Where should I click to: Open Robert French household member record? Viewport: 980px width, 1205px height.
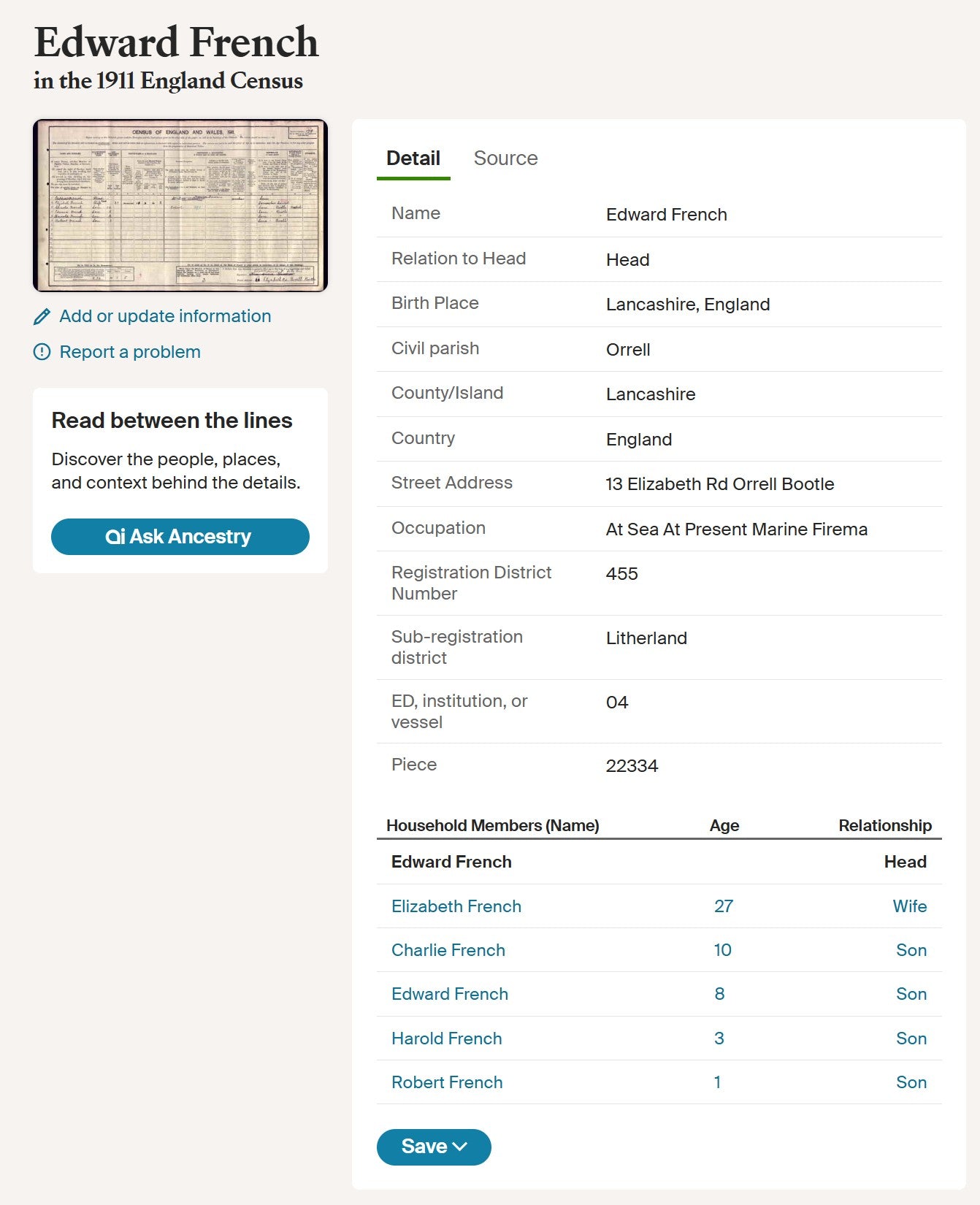[447, 1082]
